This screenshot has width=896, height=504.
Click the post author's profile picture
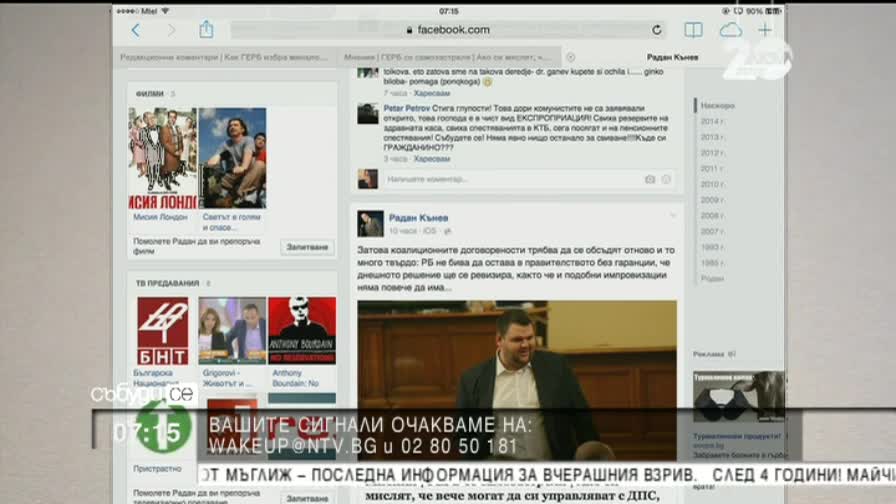370,223
